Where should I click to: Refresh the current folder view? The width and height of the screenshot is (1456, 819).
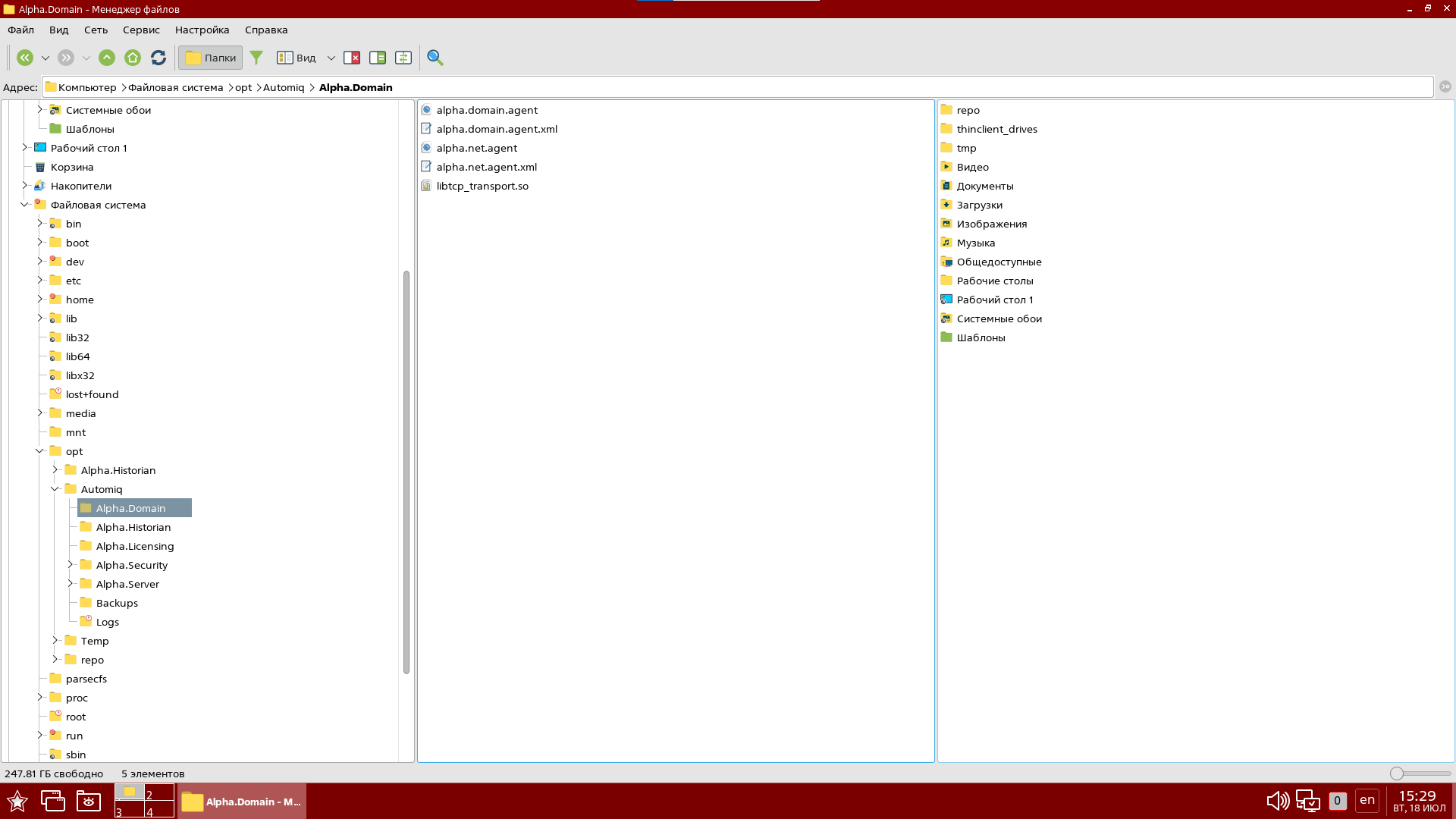[158, 58]
